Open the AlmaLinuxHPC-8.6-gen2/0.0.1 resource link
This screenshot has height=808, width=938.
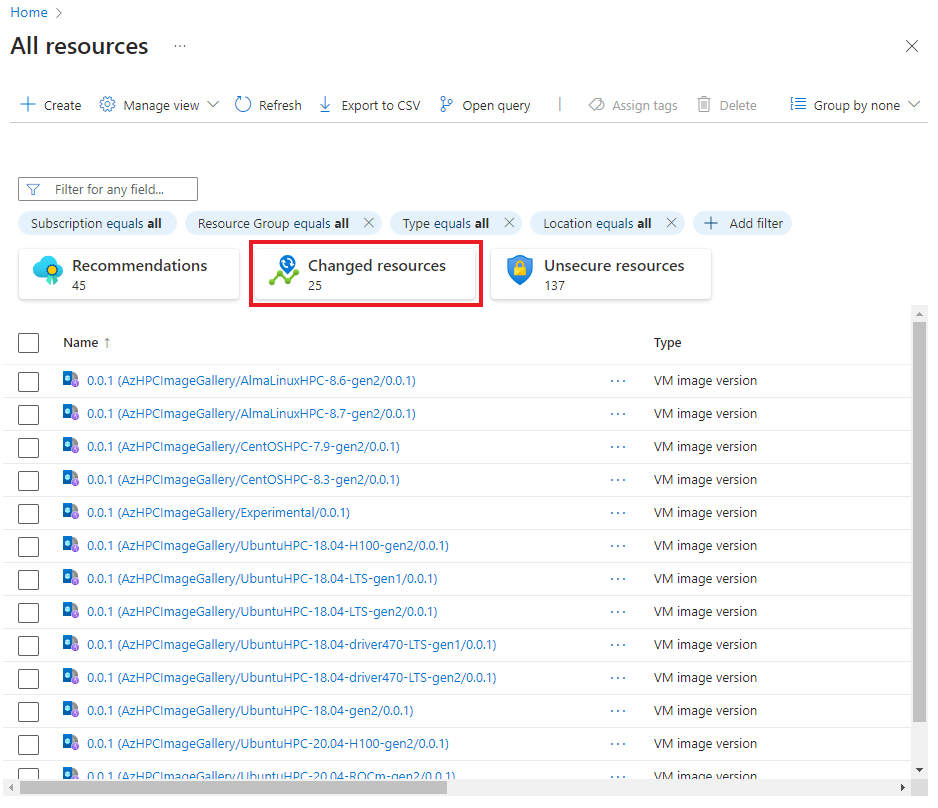[251, 381]
